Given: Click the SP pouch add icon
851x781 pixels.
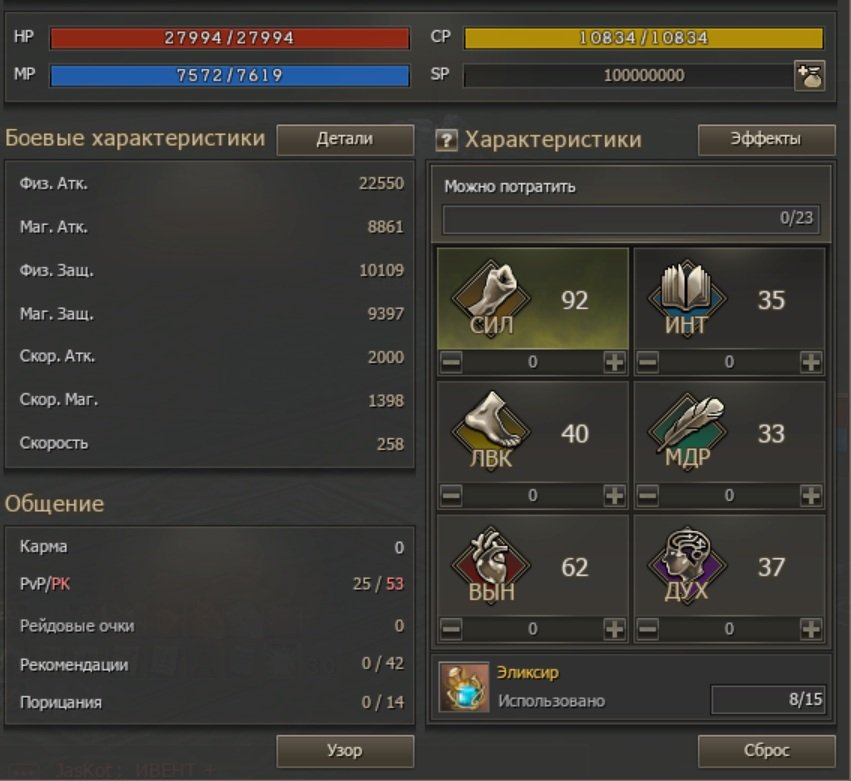Looking at the screenshot, I should click(809, 75).
